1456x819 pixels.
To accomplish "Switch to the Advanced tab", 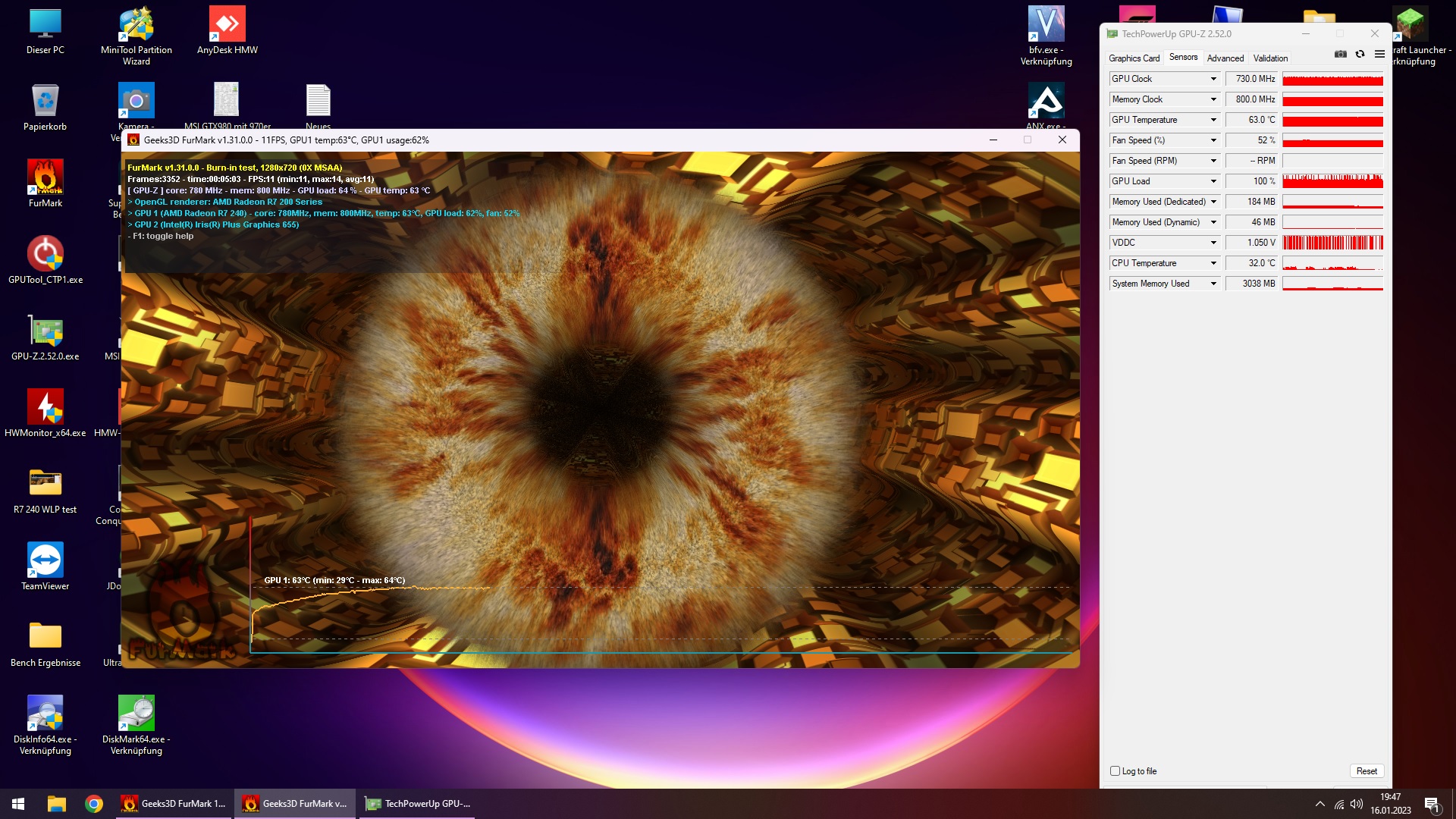I will [1225, 58].
